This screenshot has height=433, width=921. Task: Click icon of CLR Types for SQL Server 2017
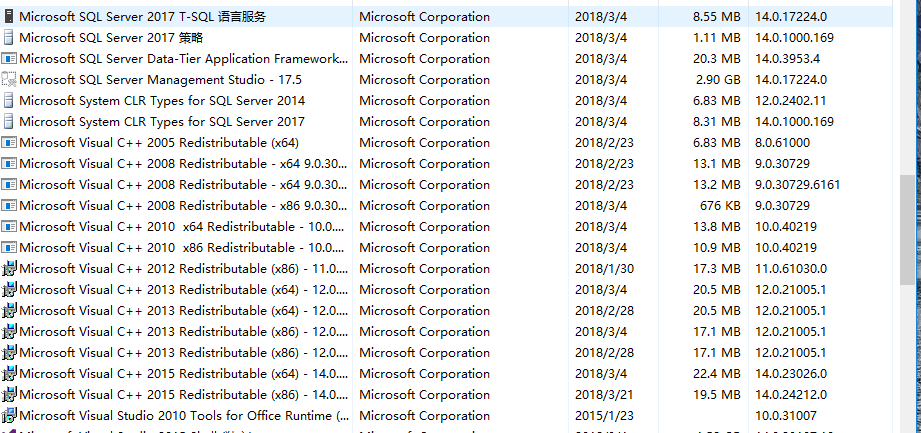click(9, 122)
